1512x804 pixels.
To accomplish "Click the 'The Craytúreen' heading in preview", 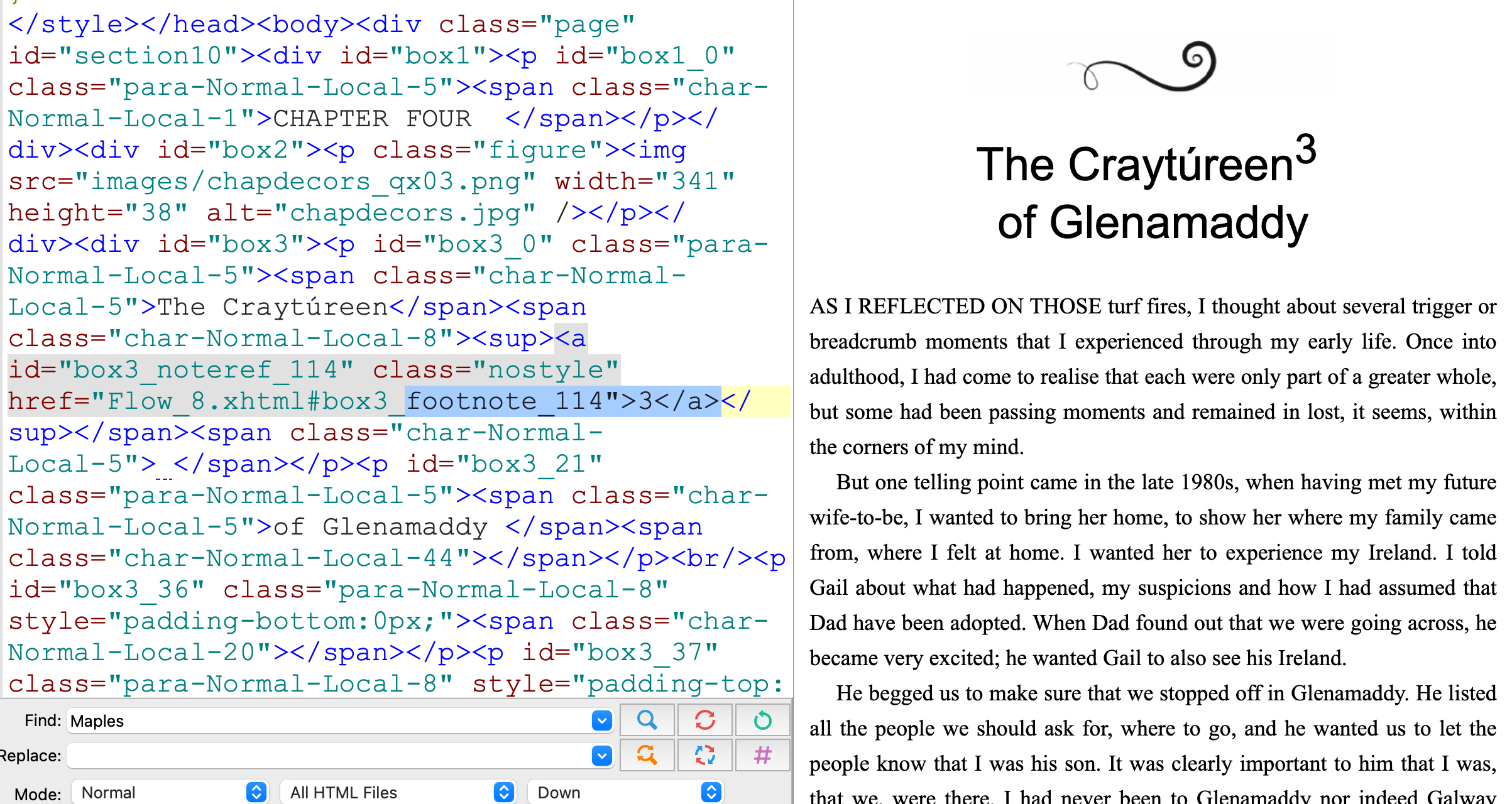I will 1134,165.
